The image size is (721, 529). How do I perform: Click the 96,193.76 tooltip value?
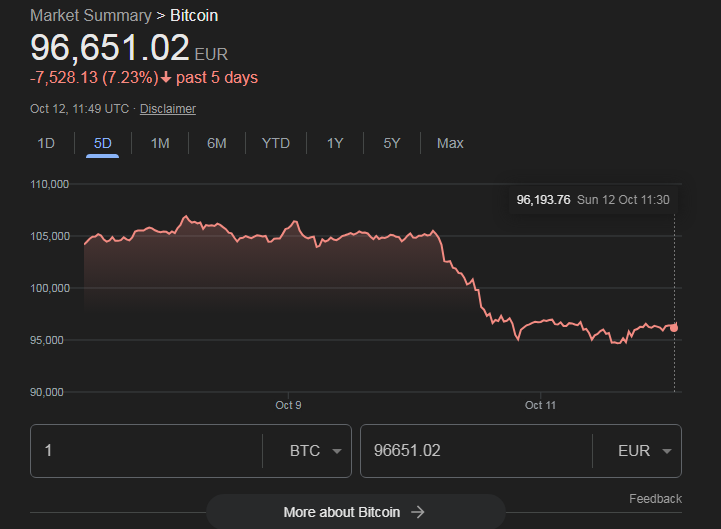point(543,200)
